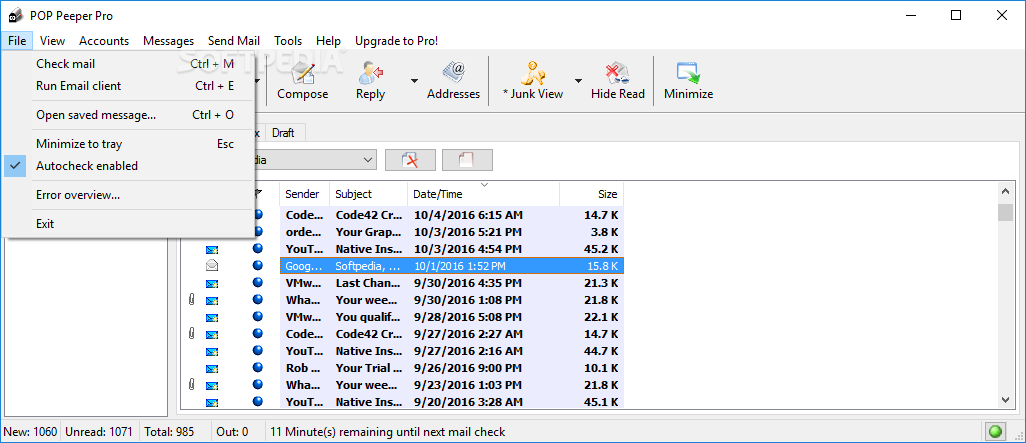Click the envelope icon on the 9/30/2016 4:35 PM row
1026x443 pixels.
pos(211,283)
